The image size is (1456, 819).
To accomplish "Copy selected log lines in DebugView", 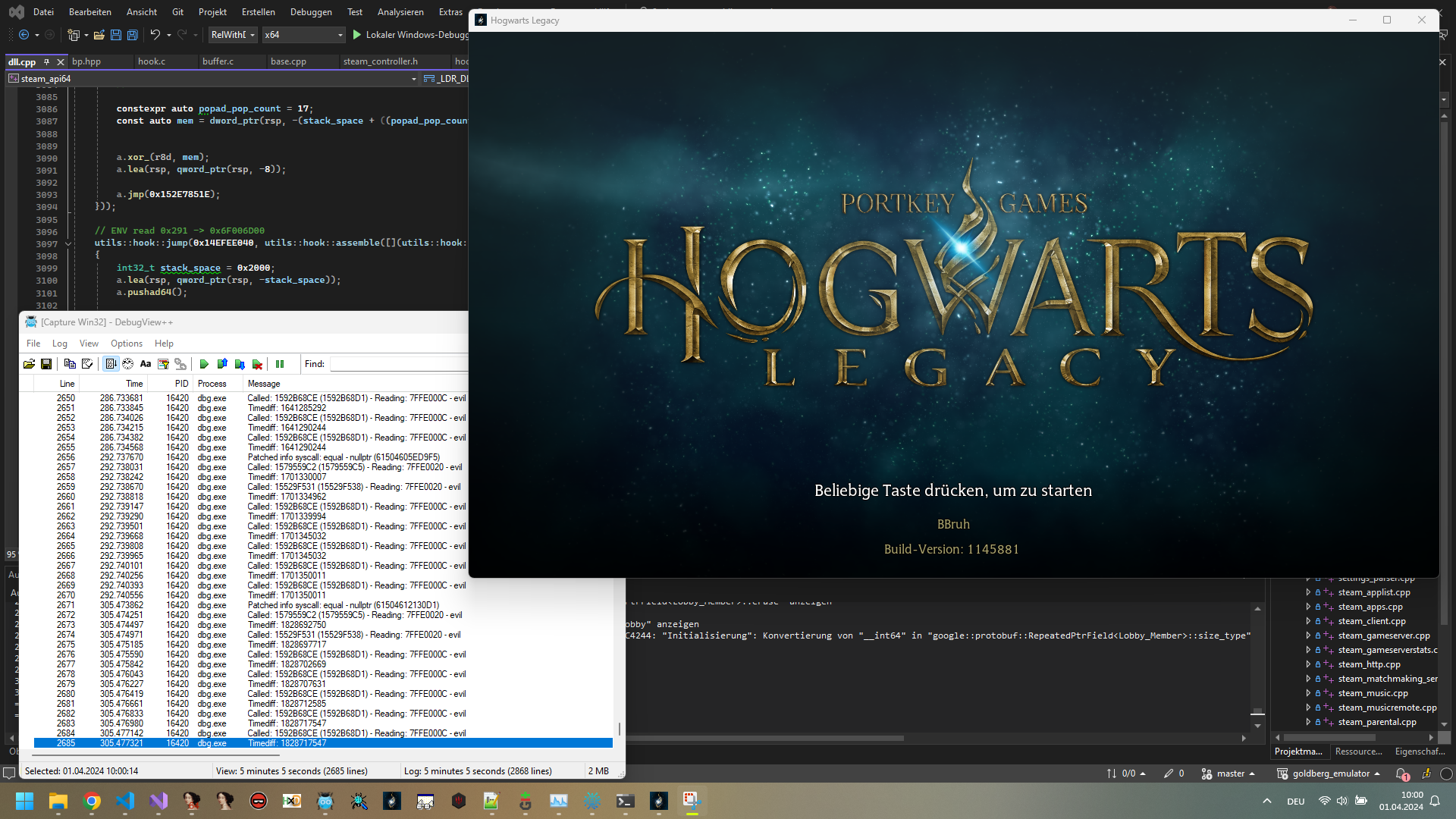I will pos(70,364).
